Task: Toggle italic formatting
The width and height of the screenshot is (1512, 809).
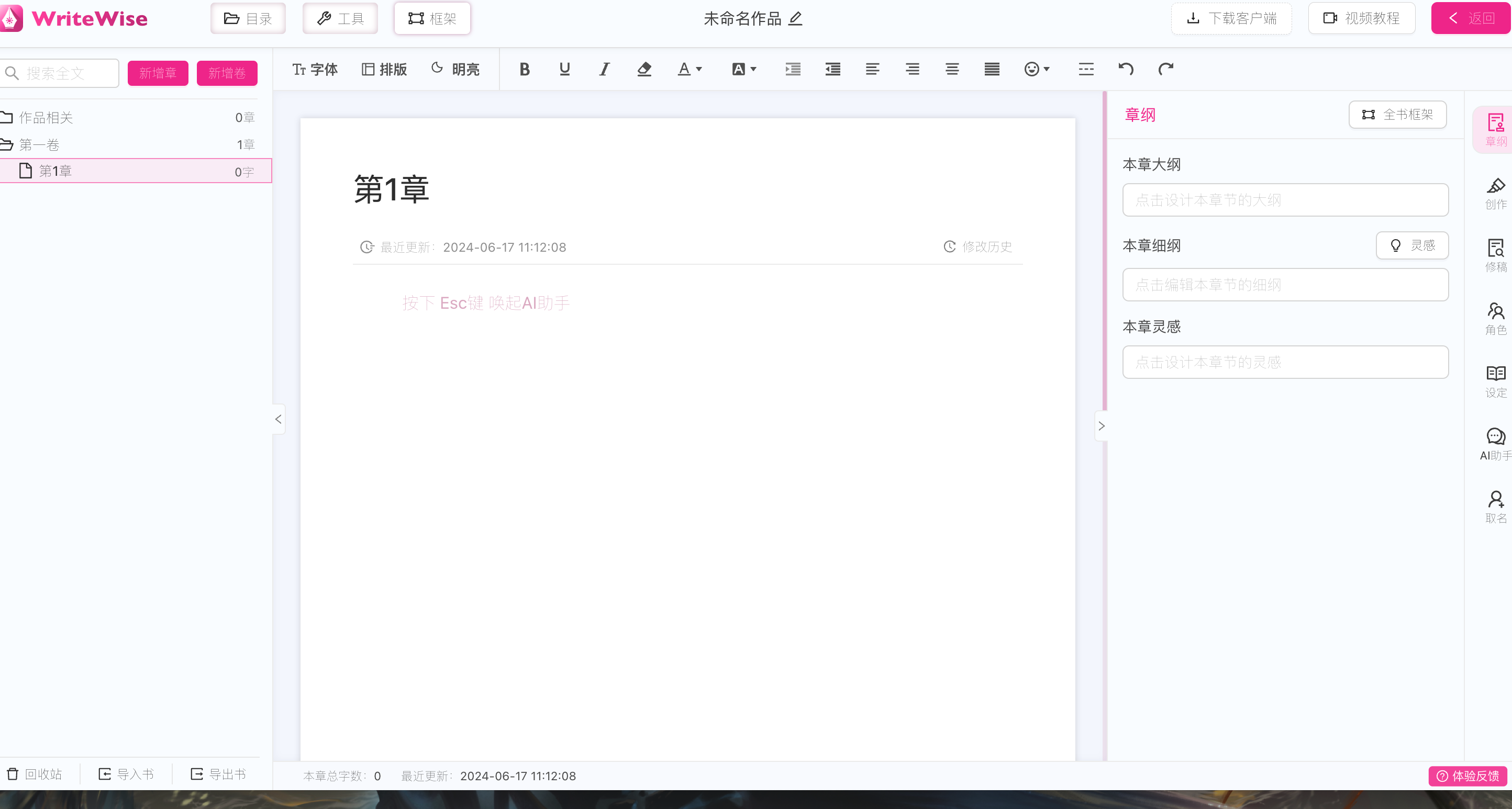Action: pos(604,69)
